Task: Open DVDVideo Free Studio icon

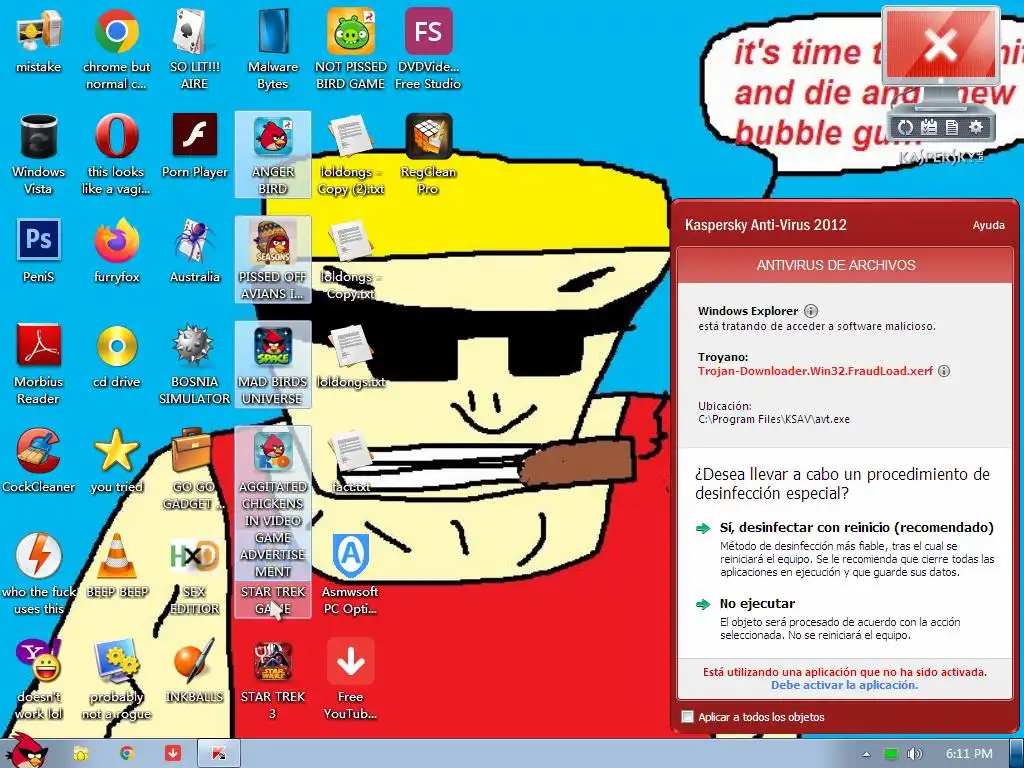Action: click(x=428, y=50)
